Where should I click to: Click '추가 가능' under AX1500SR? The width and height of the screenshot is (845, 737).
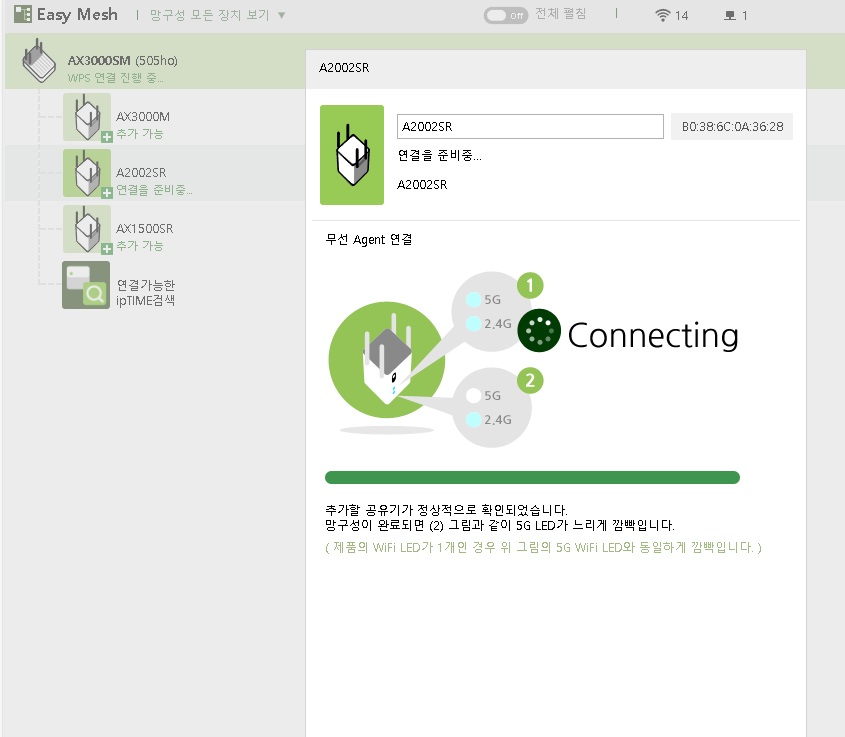[140, 246]
